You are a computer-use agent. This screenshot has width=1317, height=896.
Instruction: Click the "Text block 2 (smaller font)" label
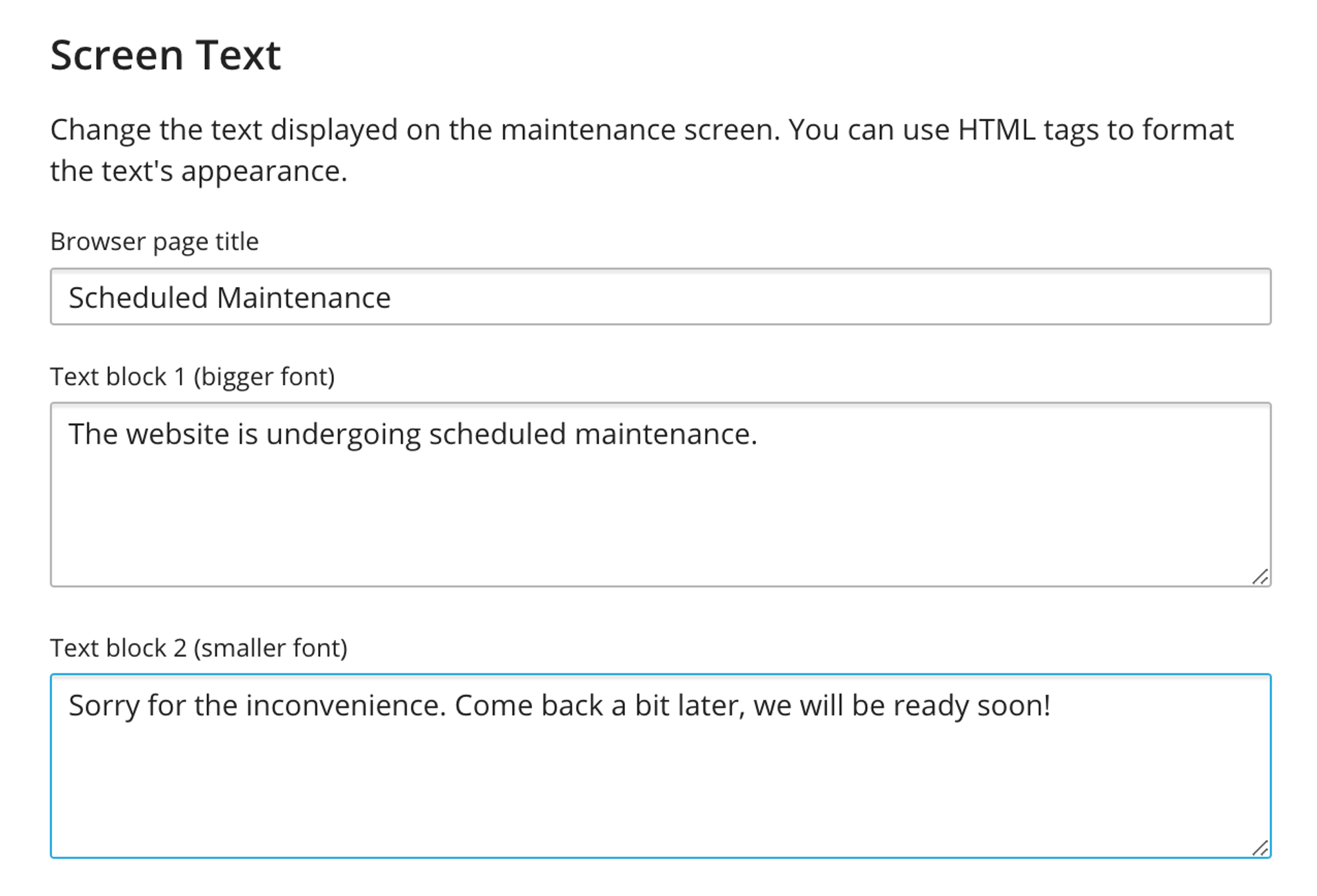[198, 648]
